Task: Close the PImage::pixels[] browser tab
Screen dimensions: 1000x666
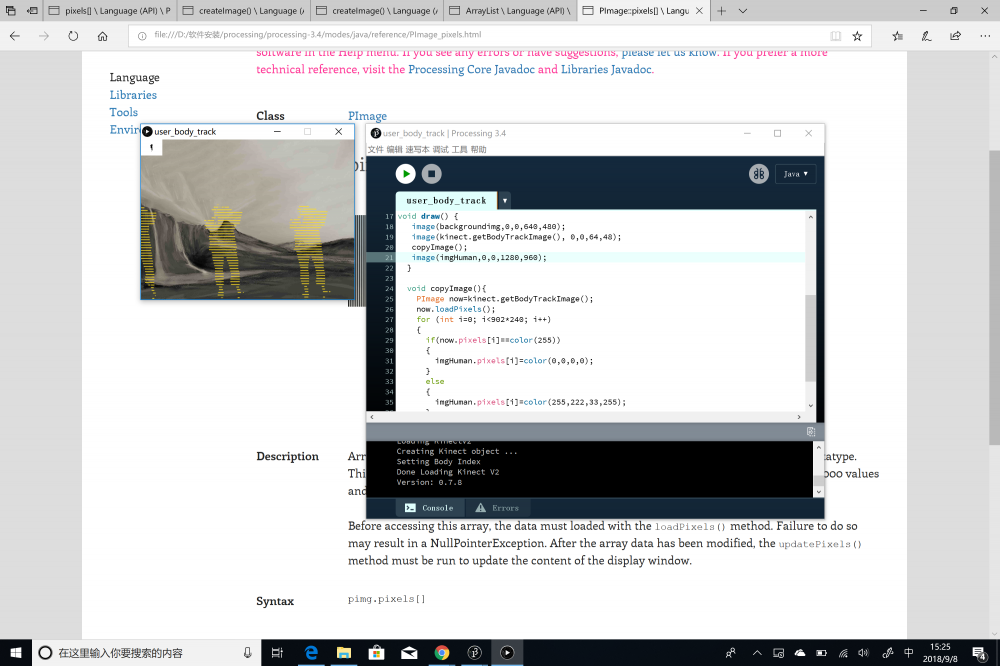Action: point(700,11)
